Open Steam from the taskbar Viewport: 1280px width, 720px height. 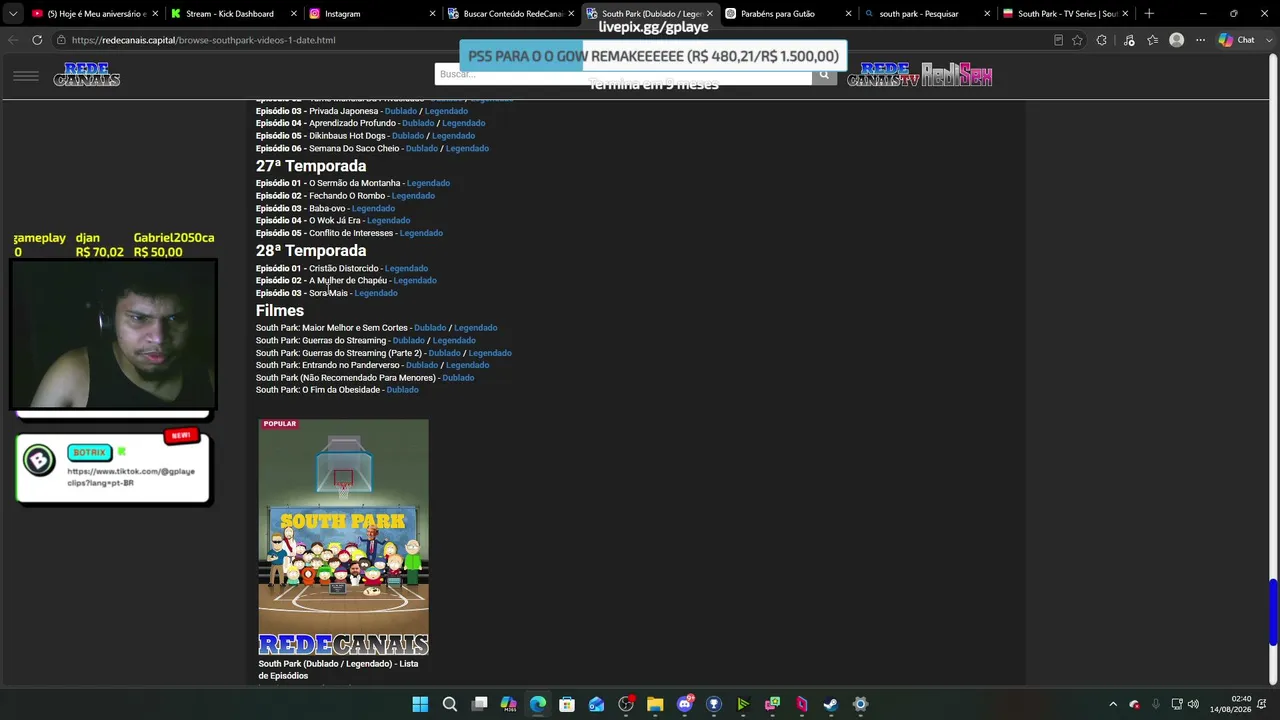831,704
